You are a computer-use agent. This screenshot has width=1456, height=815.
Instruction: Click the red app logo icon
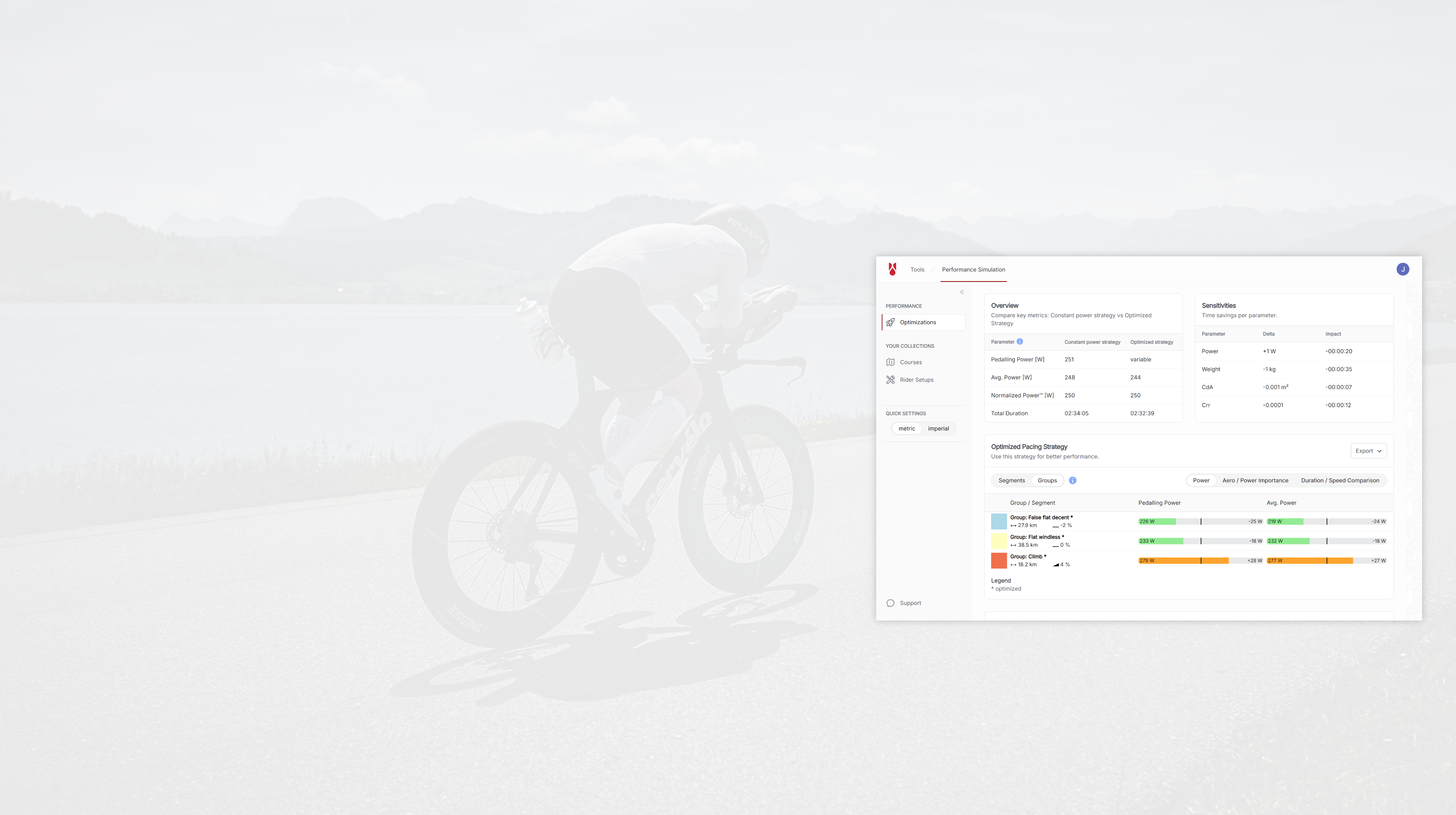click(892, 269)
